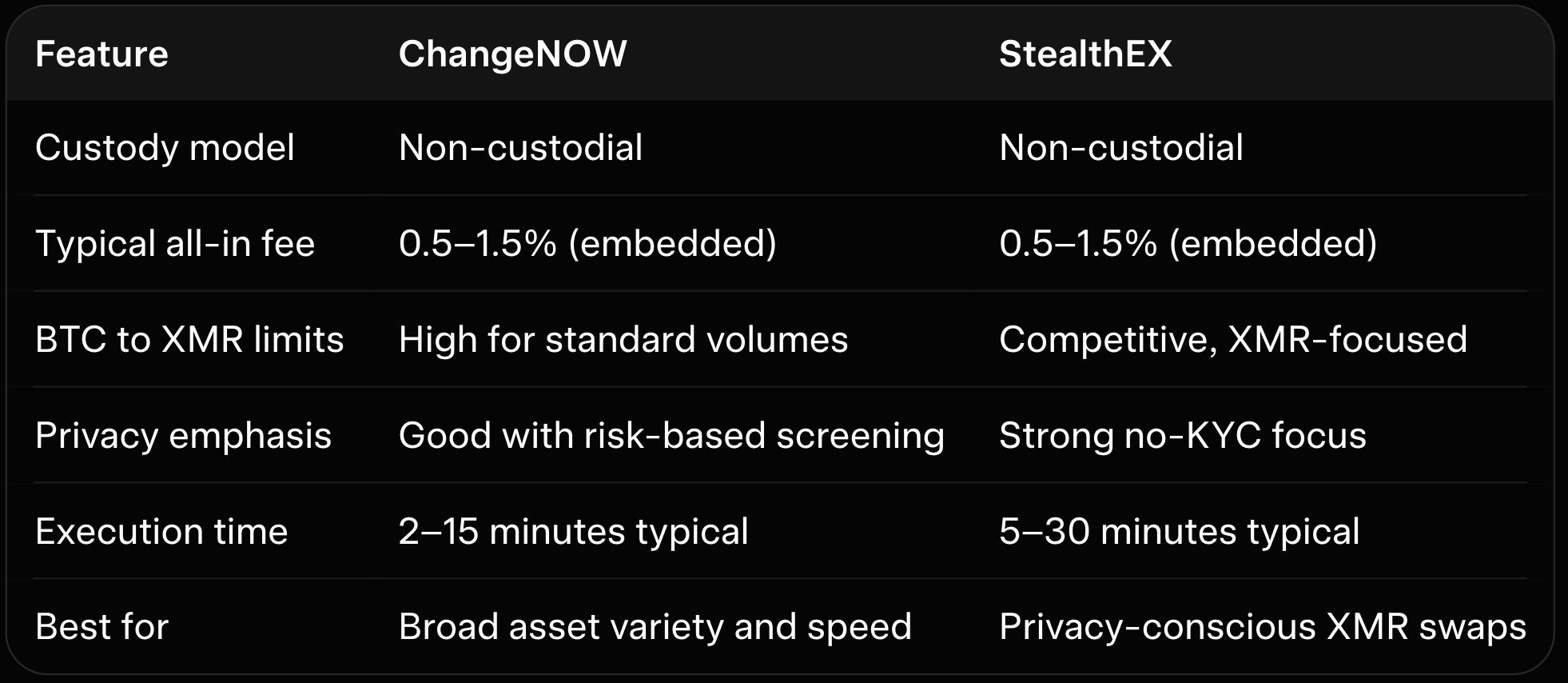Viewport: 1568px width, 683px height.
Task: Click ChangeNOW's Non-custodial cell
Action: (x=520, y=148)
